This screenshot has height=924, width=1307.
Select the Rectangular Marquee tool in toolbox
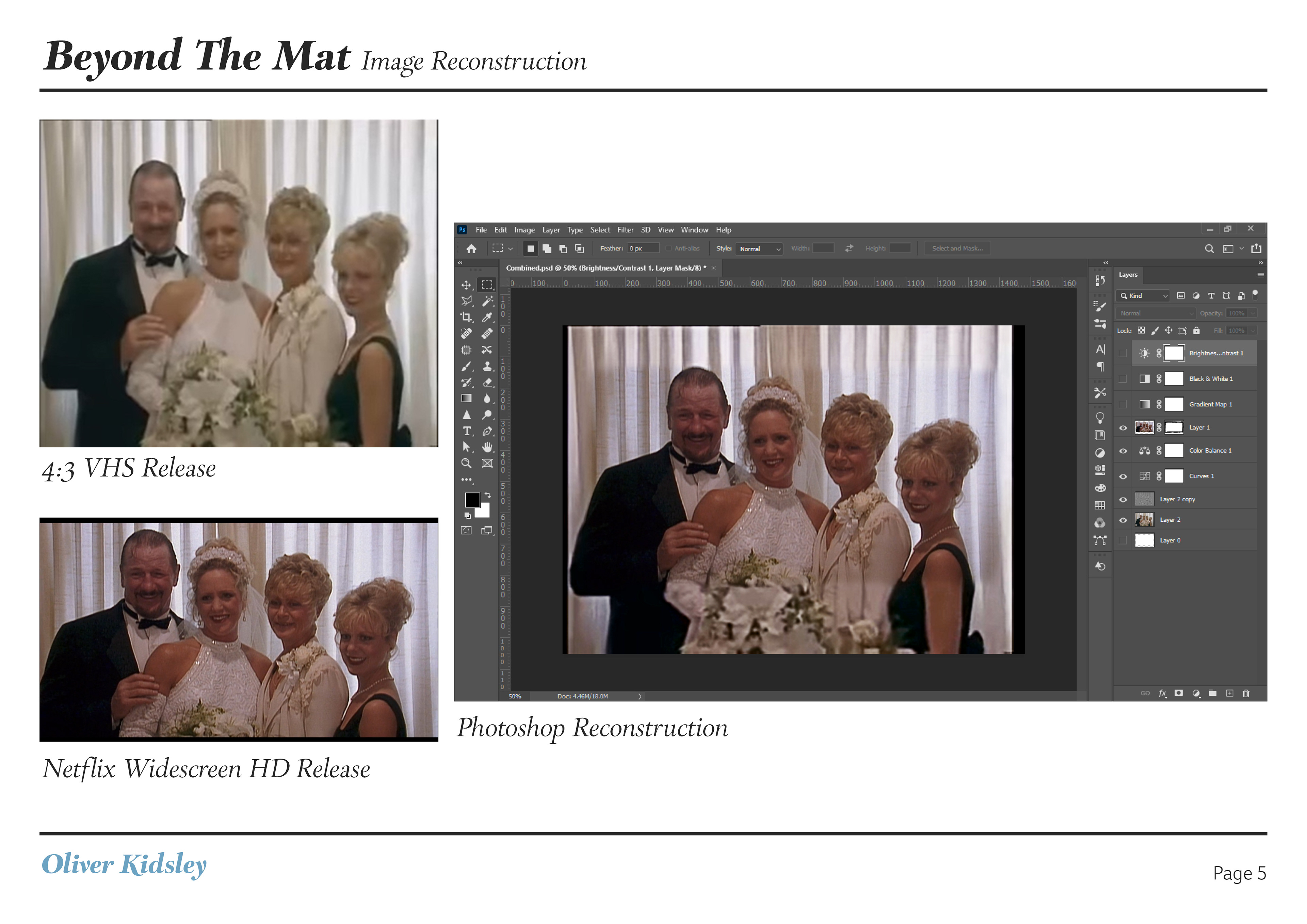point(487,285)
